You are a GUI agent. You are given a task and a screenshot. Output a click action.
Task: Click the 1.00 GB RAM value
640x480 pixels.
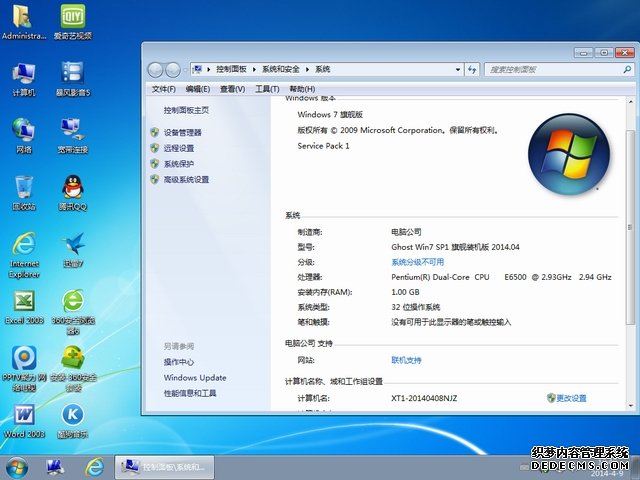coord(405,292)
